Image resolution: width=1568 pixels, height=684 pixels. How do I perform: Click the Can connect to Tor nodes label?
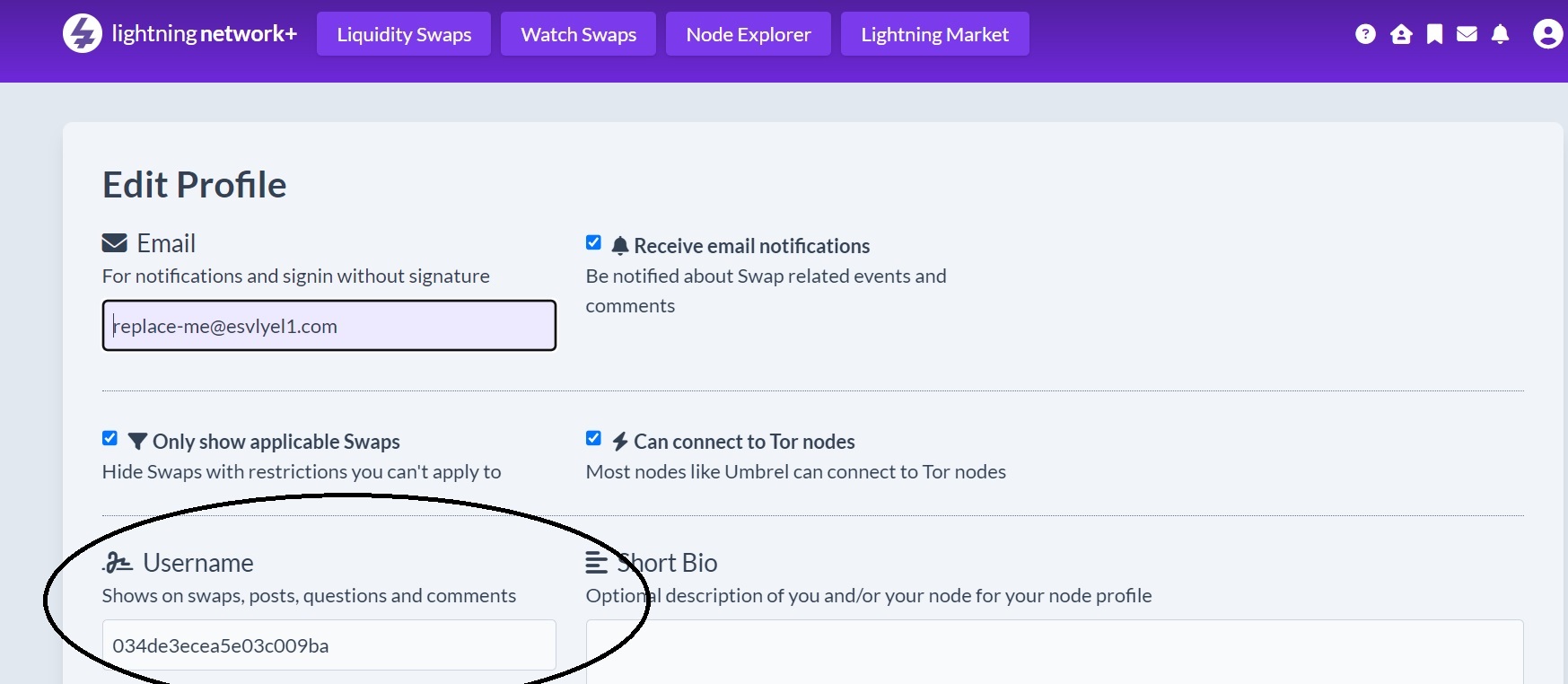click(x=744, y=442)
